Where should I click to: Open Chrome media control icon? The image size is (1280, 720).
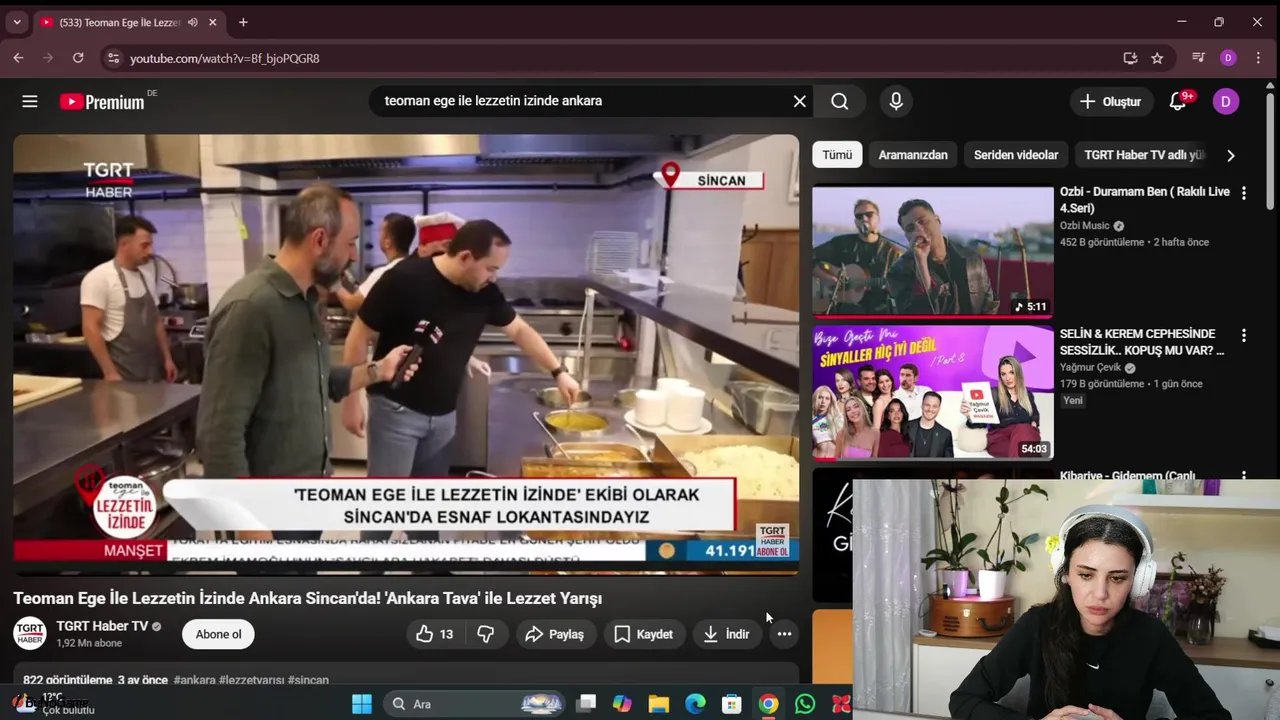point(1198,58)
